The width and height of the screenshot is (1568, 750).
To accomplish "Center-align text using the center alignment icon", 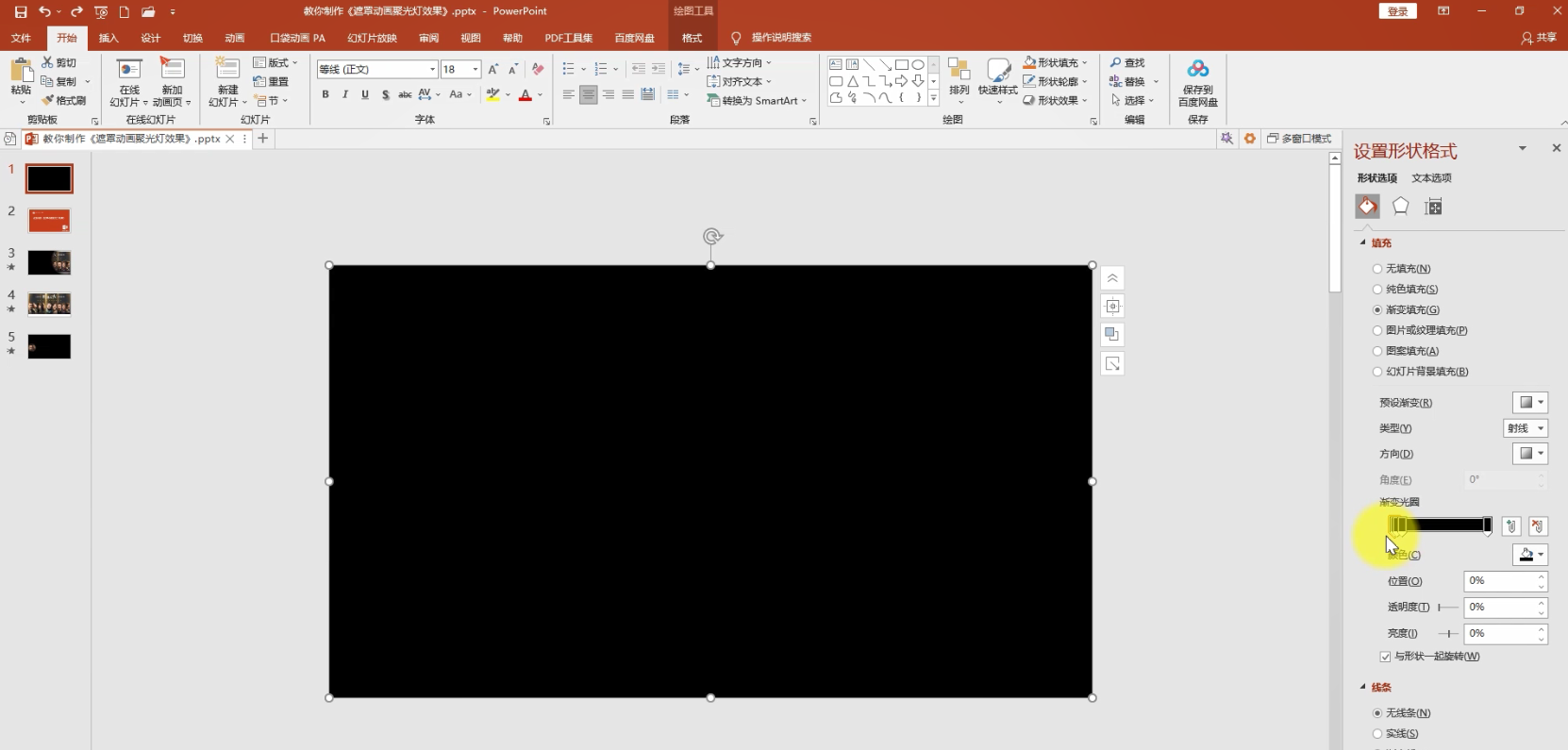I will point(588,94).
